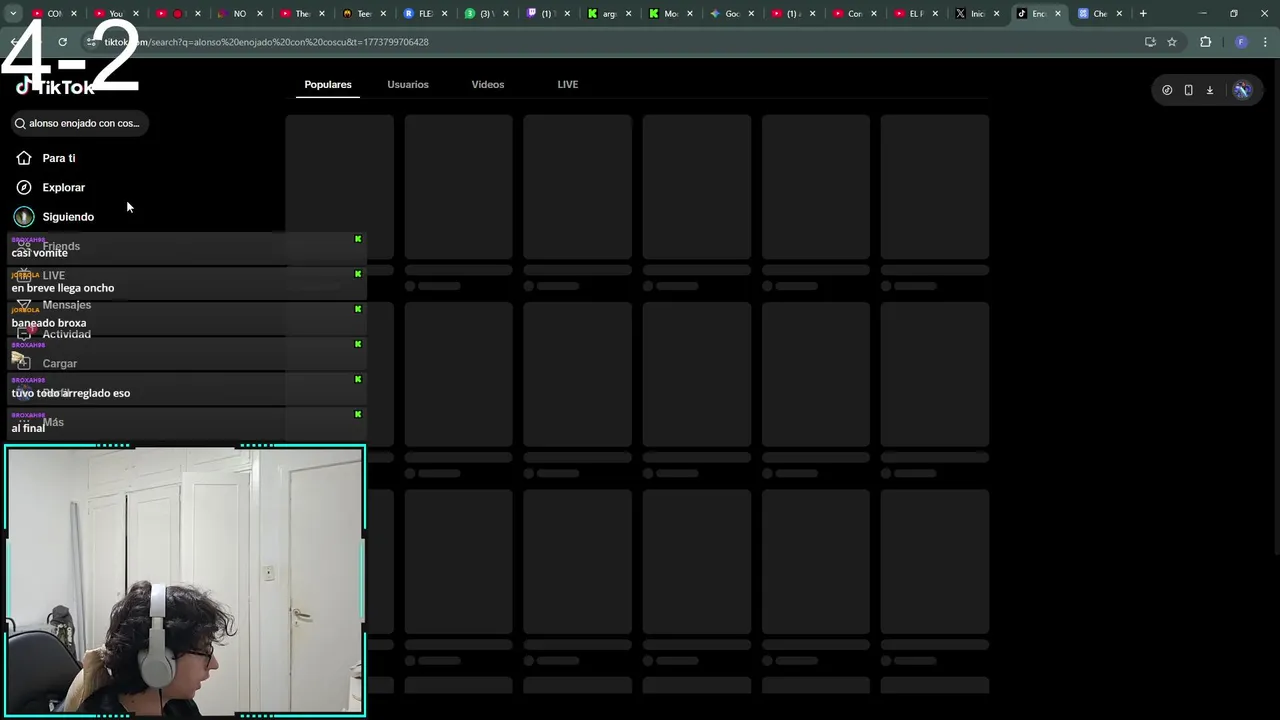Screen dimensions: 1280x720
Task: Open the Chrome extensions puzzle icon
Action: click(x=1205, y=42)
